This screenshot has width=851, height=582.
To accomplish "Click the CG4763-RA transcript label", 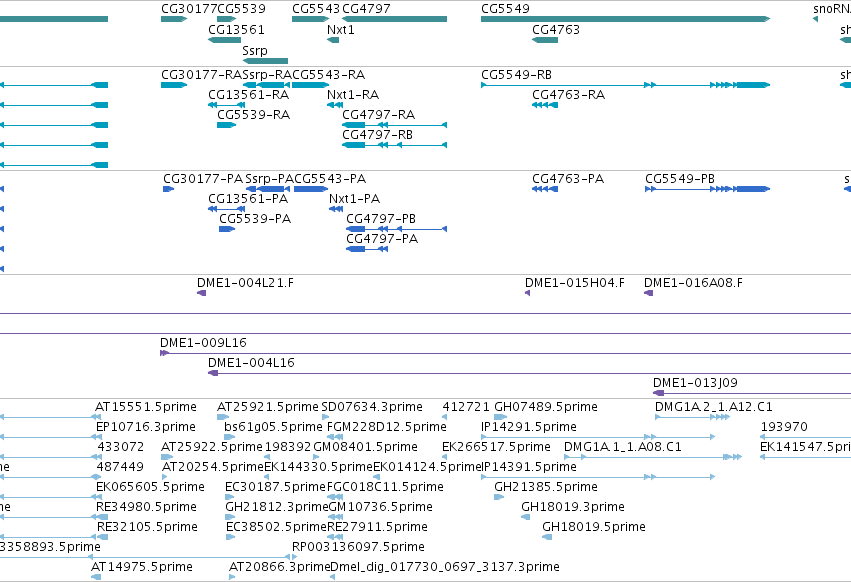I will (x=568, y=94).
